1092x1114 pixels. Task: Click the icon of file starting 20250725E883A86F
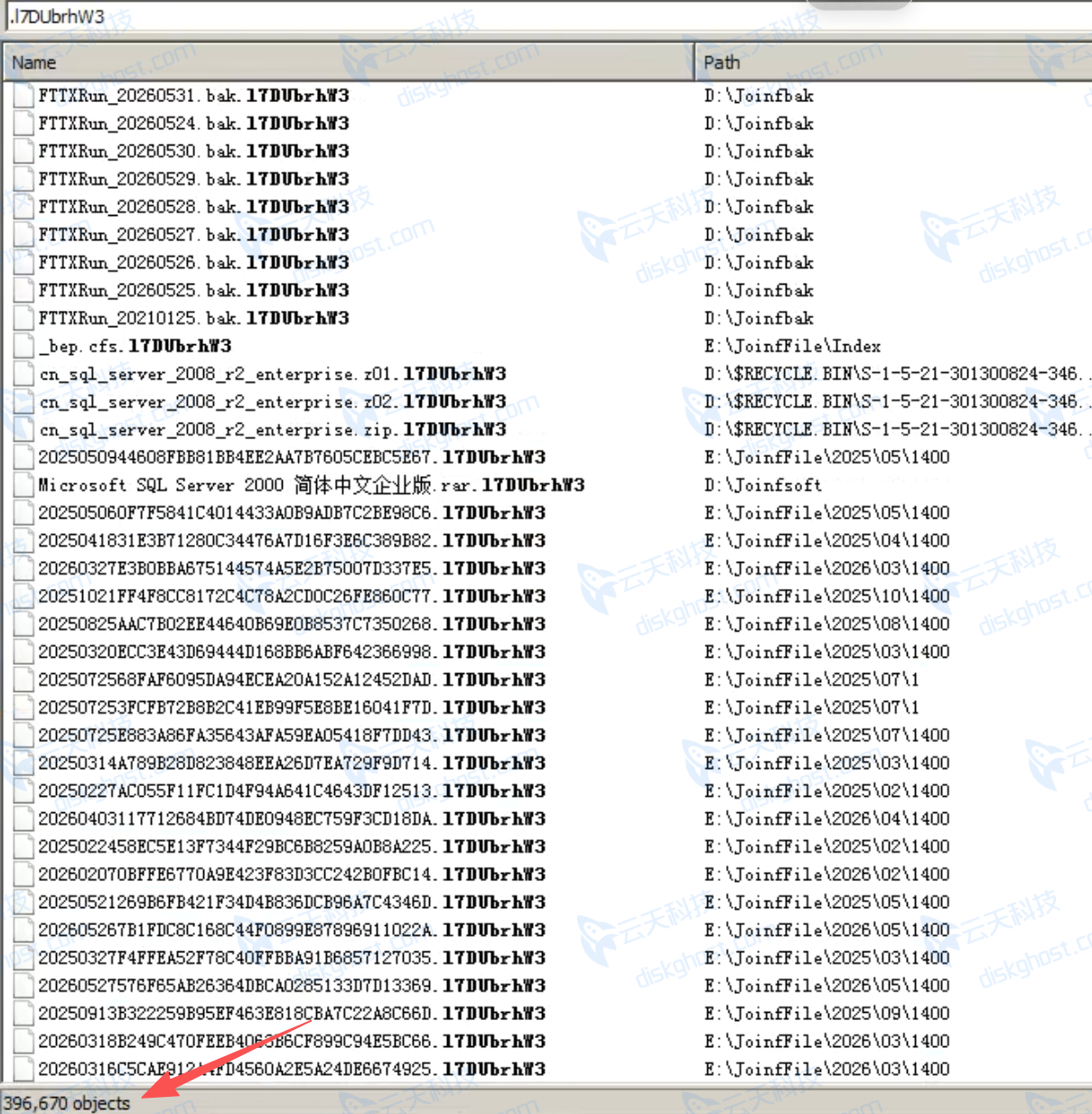pyautogui.click(x=24, y=736)
